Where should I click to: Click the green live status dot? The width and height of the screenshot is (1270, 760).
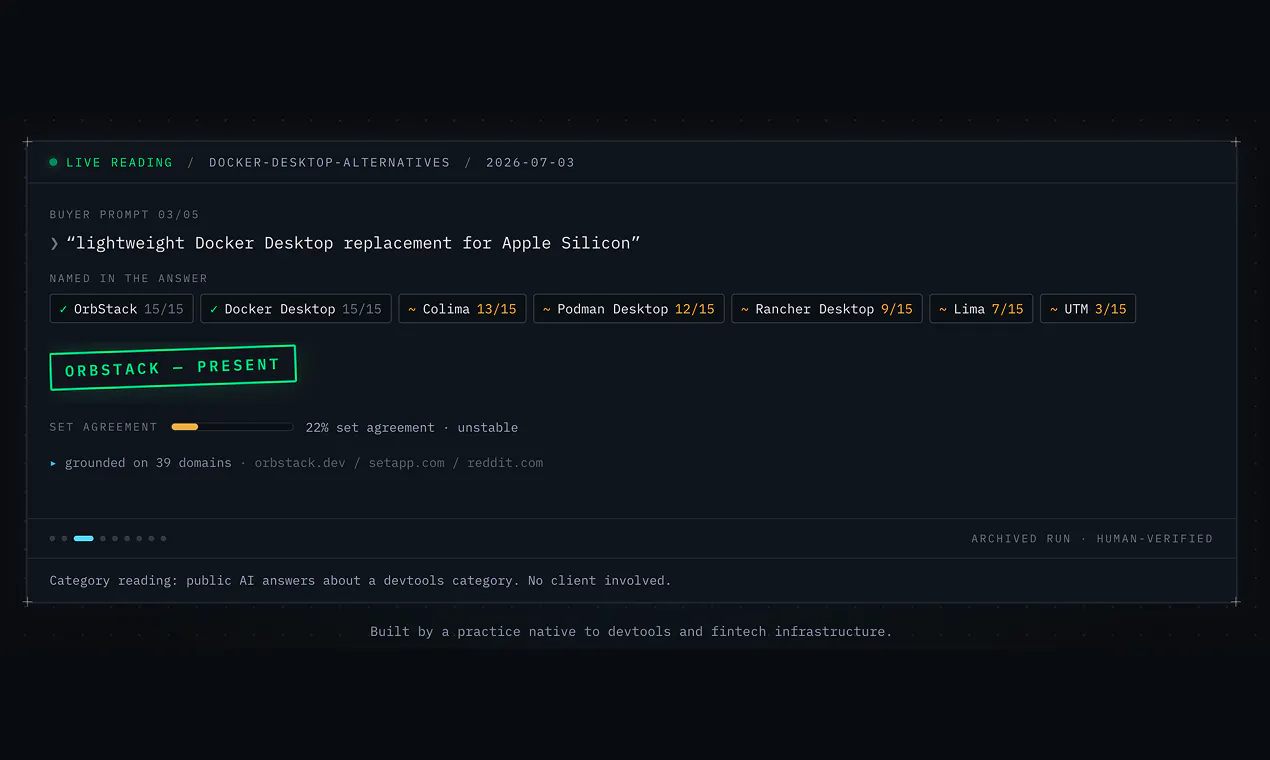[53, 162]
